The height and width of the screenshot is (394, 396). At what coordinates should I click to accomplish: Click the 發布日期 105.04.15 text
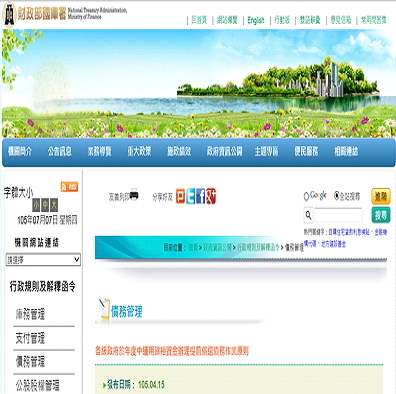[135, 385]
